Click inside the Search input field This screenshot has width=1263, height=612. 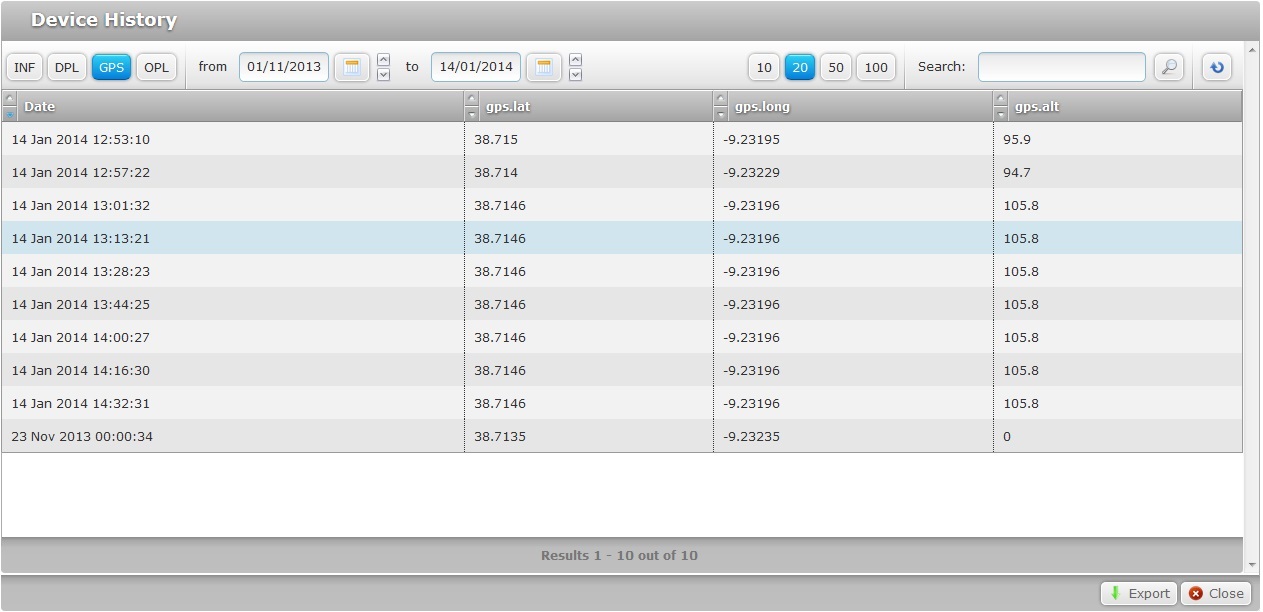[x=1062, y=67]
